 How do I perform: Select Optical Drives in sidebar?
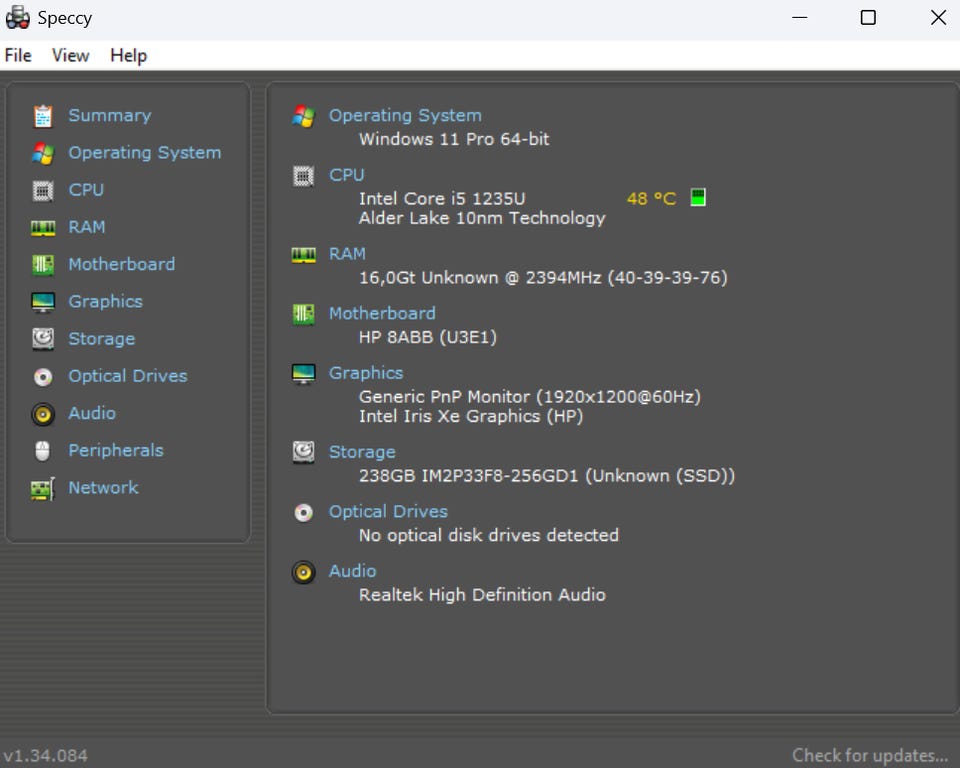127,376
